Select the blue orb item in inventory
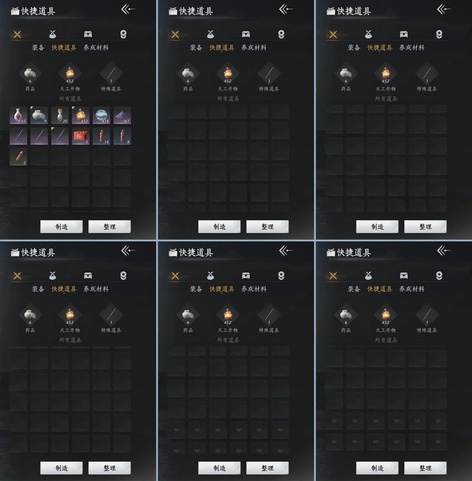 click(101, 115)
